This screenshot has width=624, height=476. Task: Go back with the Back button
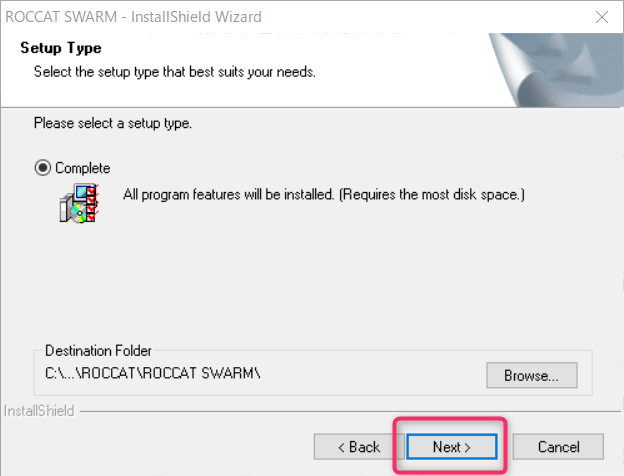(x=359, y=447)
